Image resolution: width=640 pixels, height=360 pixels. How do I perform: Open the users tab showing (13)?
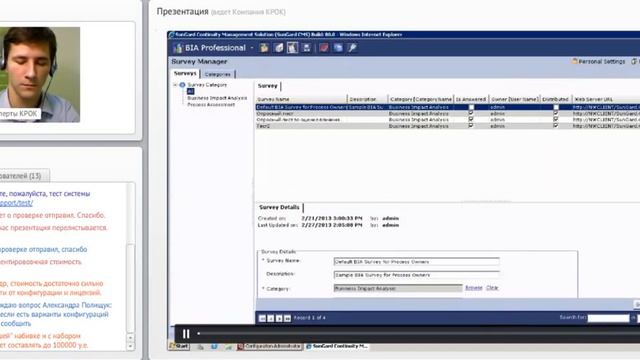click(x=24, y=176)
